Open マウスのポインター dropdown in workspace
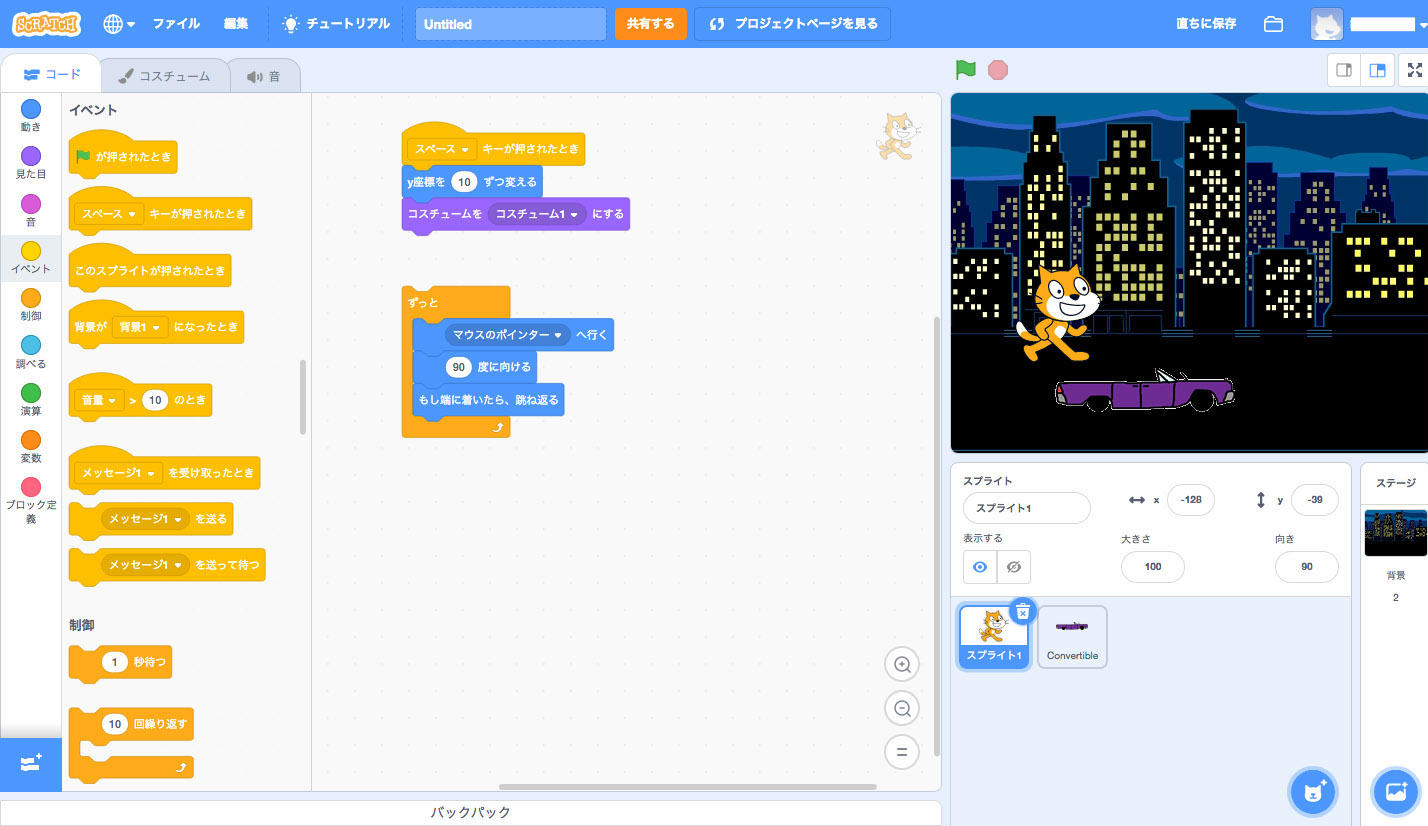 507,335
